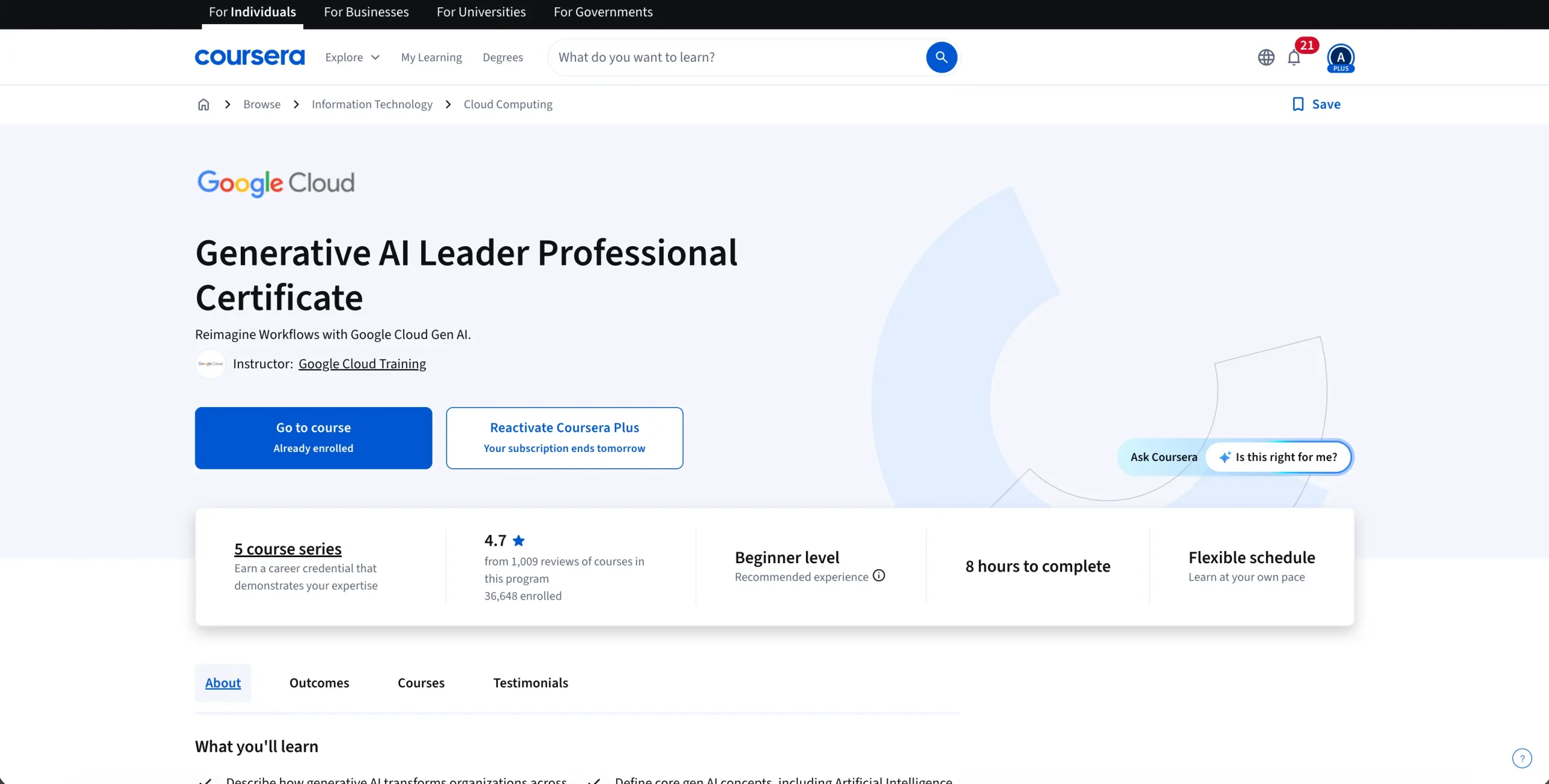Open My Learning
This screenshot has width=1549, height=784.
tap(431, 57)
